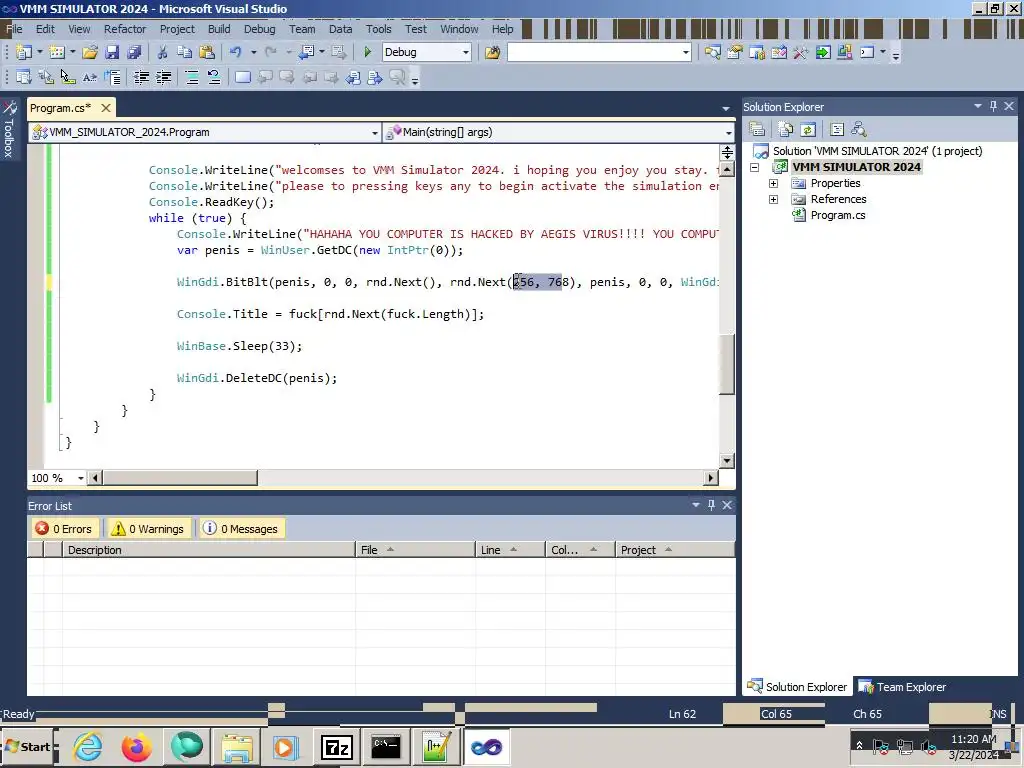Uncomment the selected lines icon
This screenshot has height=768, width=1024.
tap(214, 78)
